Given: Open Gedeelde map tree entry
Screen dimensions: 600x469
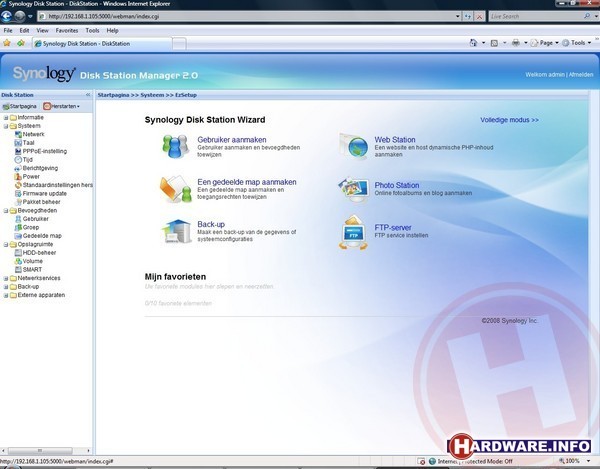Looking at the screenshot, I should (x=42, y=236).
